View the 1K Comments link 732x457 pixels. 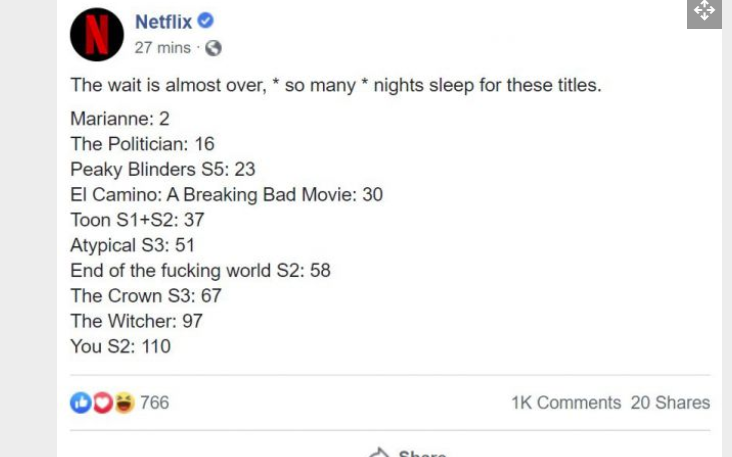(x=566, y=402)
